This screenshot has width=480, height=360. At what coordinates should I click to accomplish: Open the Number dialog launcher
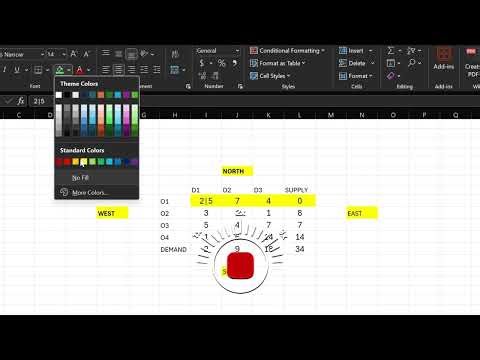pos(240,86)
